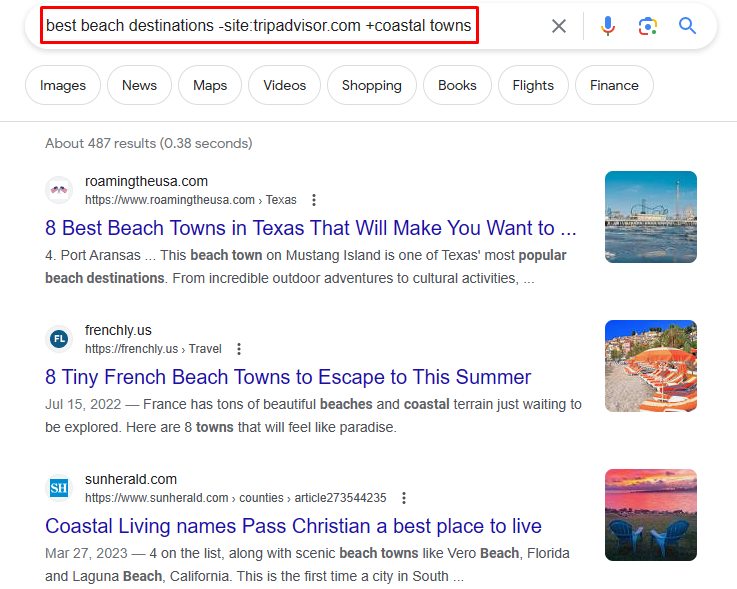The image size is (737, 589).
Task: Open more options for sunherald.com result
Action: (x=404, y=498)
